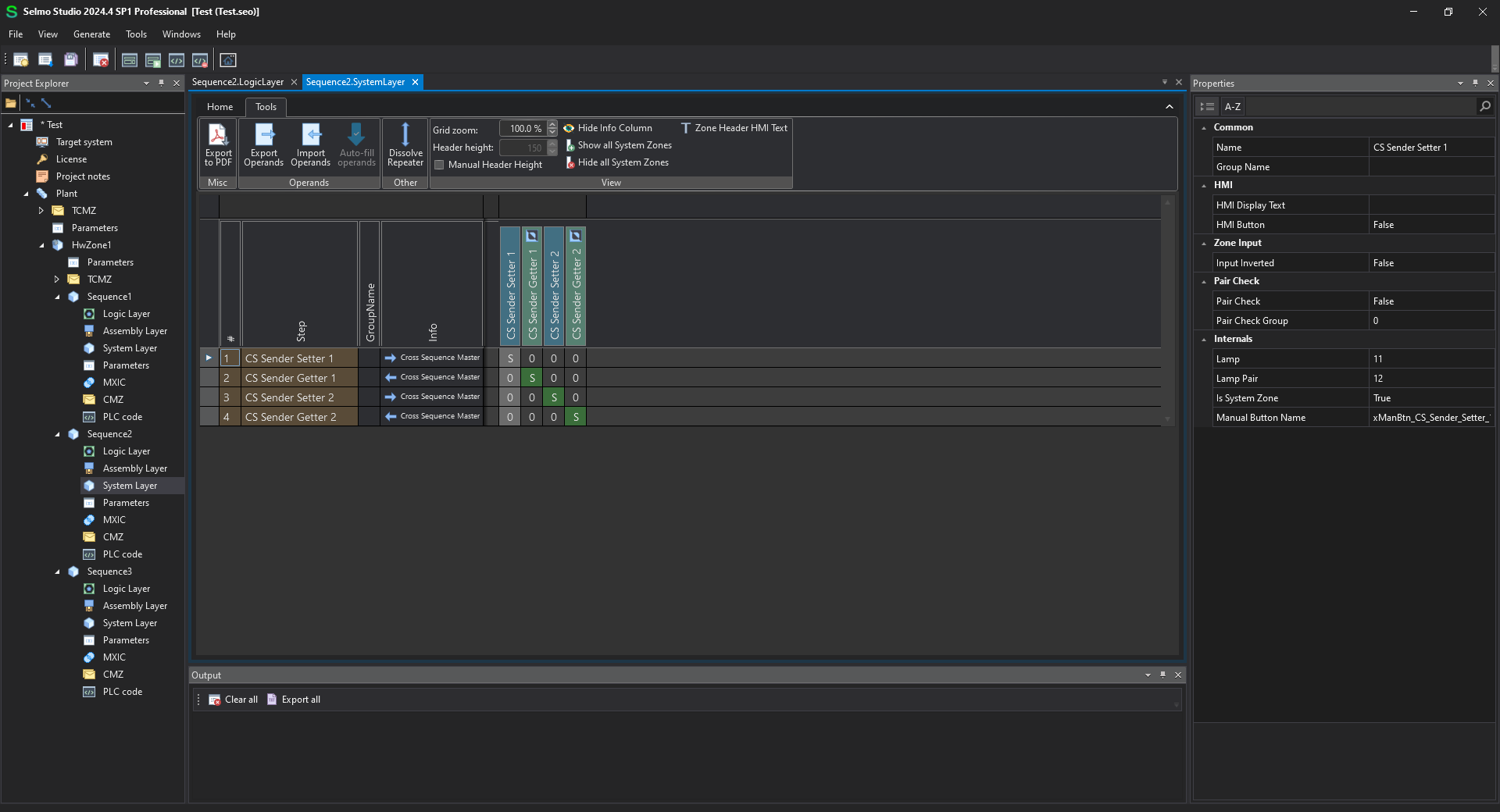
Task: Sort Properties alphabetically with A-Z
Action: [1232, 106]
